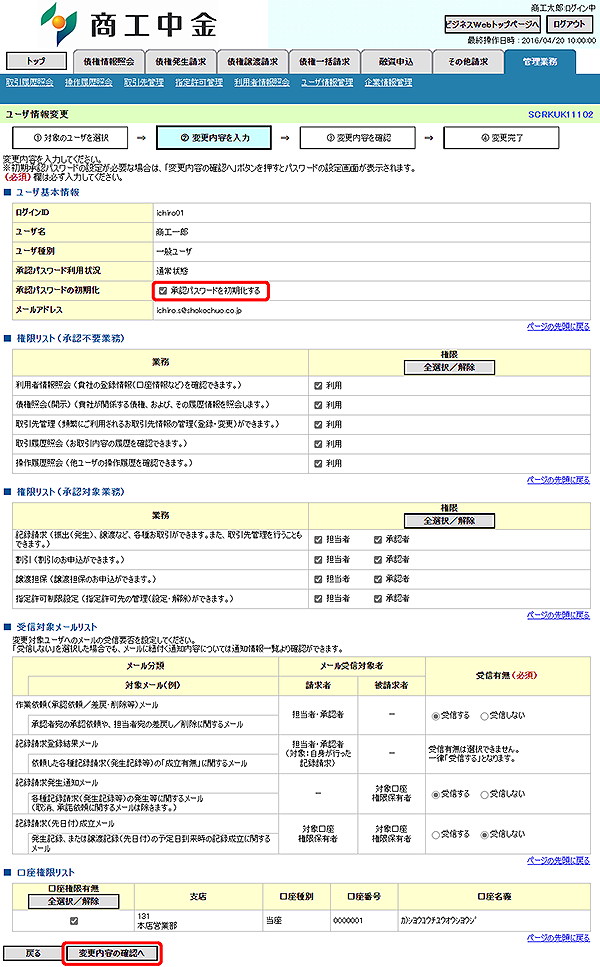Click ページの先頭に戻る under ユーザ基本情報
The height and width of the screenshot is (967, 600).
pos(558,326)
